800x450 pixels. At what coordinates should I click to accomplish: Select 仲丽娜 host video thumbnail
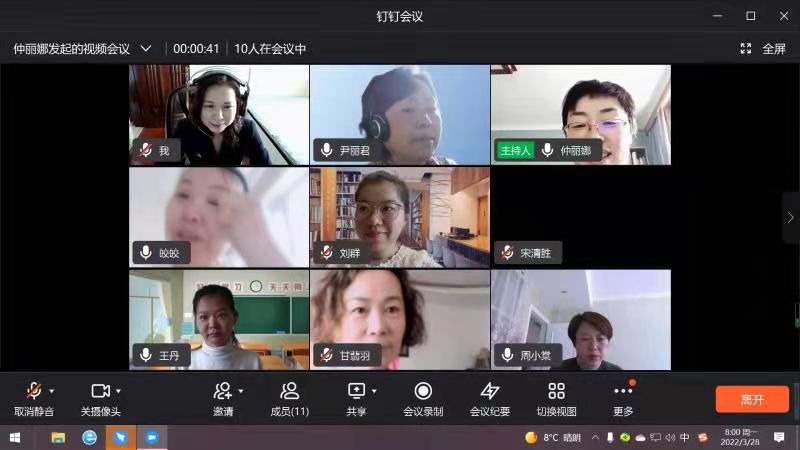(x=580, y=114)
